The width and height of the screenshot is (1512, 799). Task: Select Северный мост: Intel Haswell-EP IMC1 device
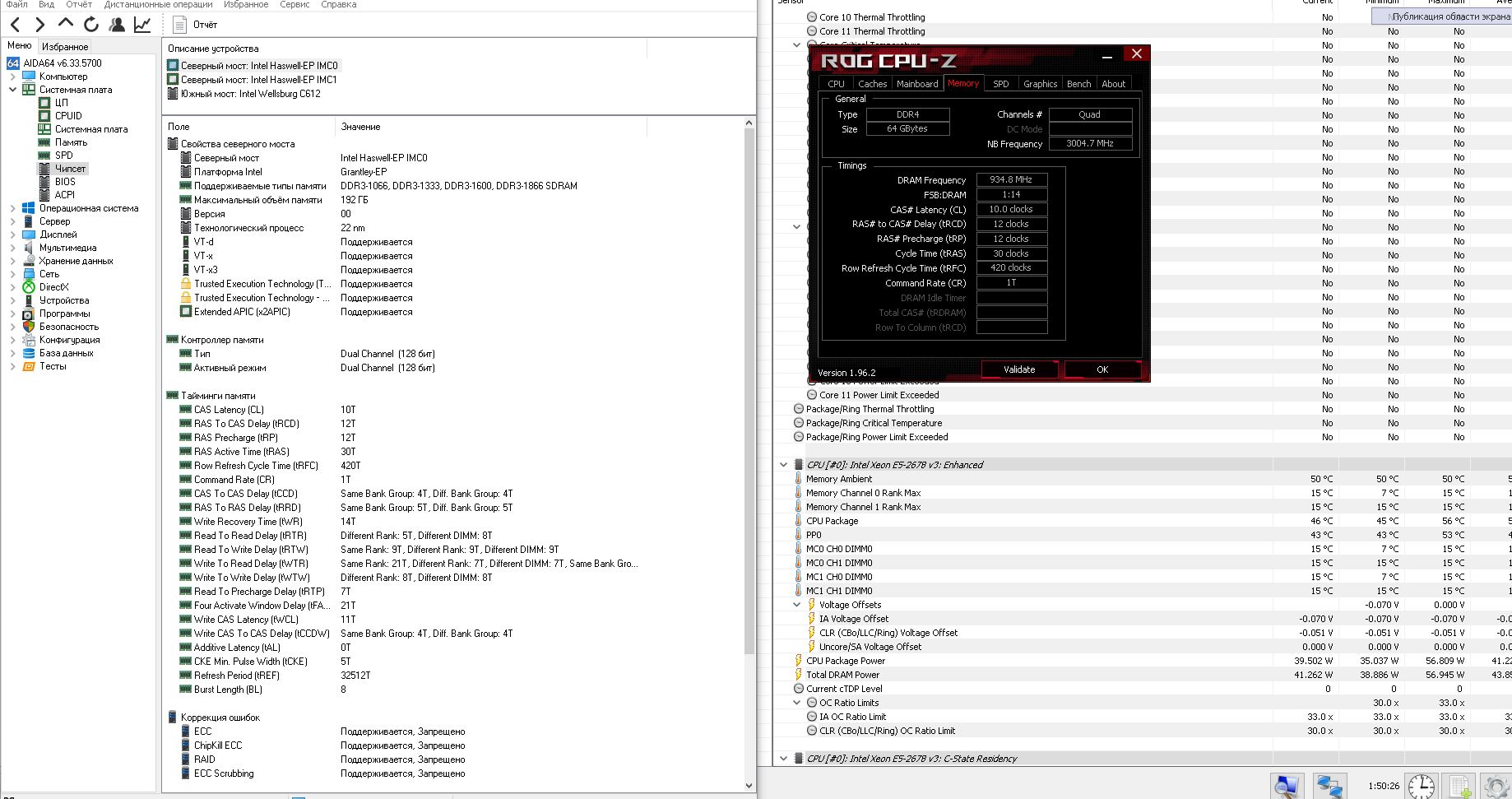(x=258, y=80)
